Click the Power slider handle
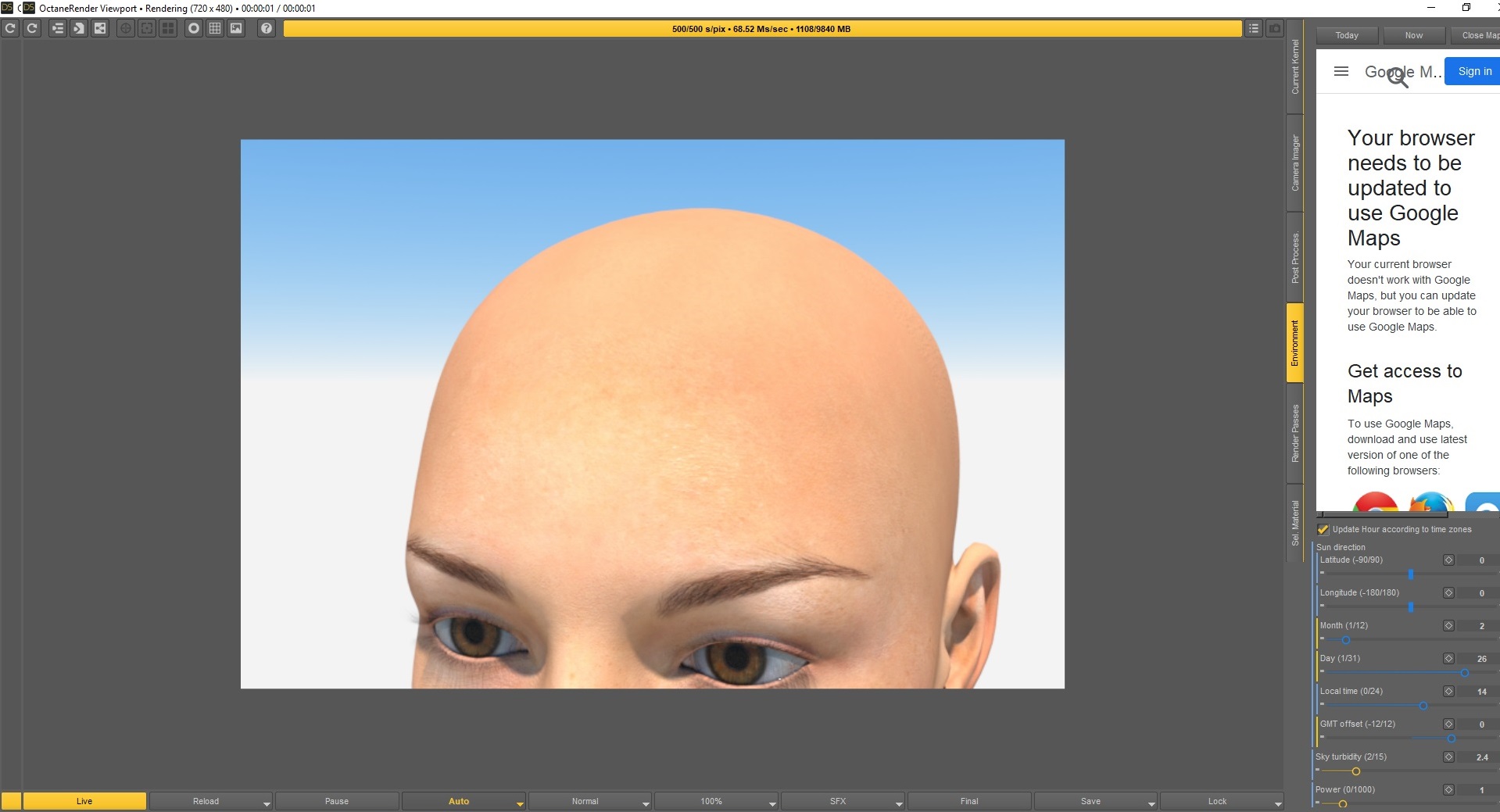Screen dimensions: 1500x812 (1343, 804)
